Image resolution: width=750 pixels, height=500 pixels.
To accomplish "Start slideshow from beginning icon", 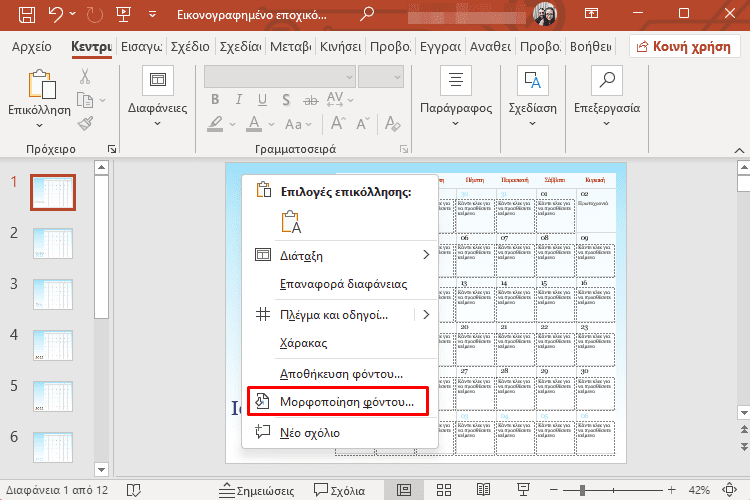I will click(123, 14).
